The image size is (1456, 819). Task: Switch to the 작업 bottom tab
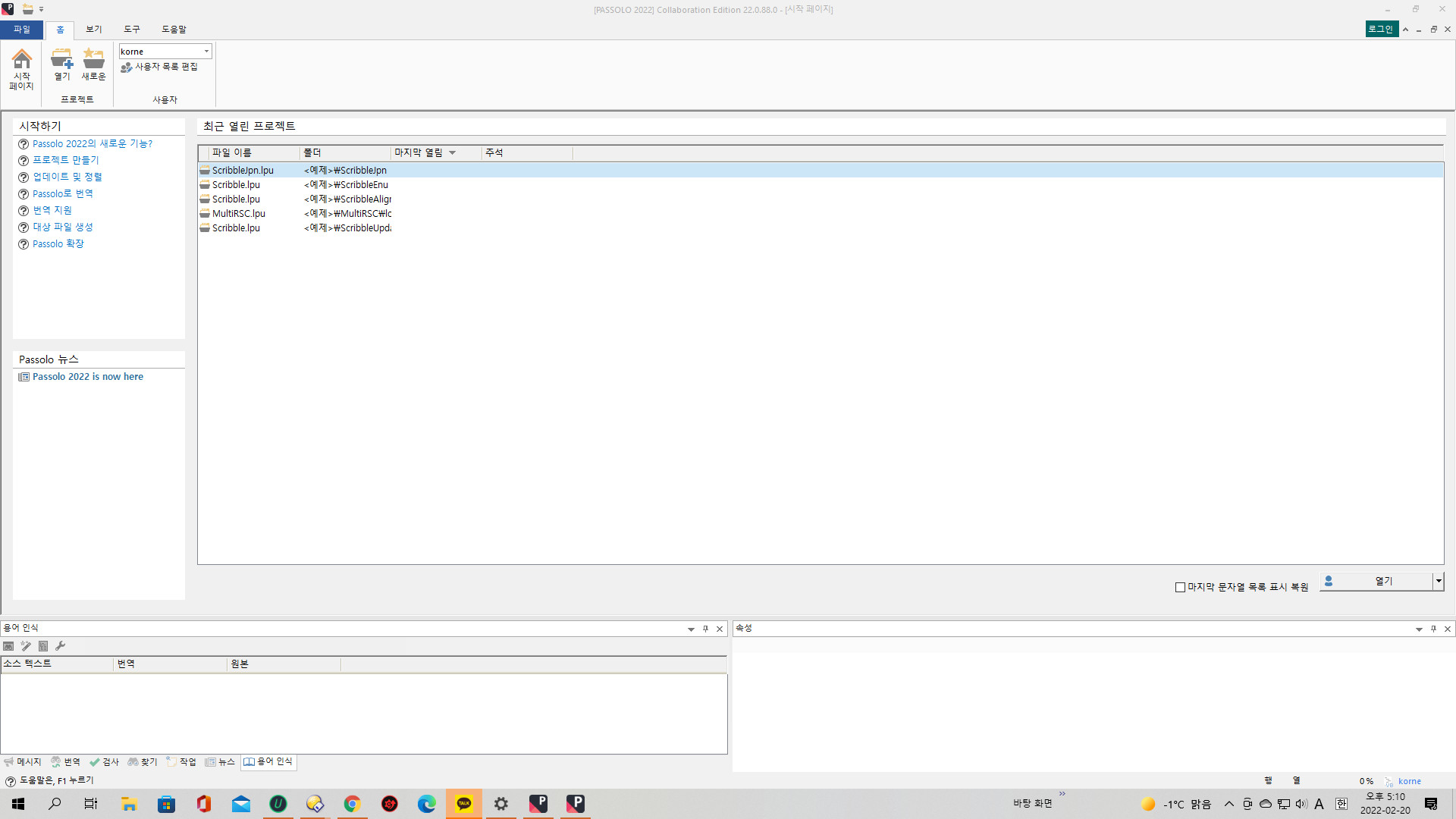pos(181,762)
